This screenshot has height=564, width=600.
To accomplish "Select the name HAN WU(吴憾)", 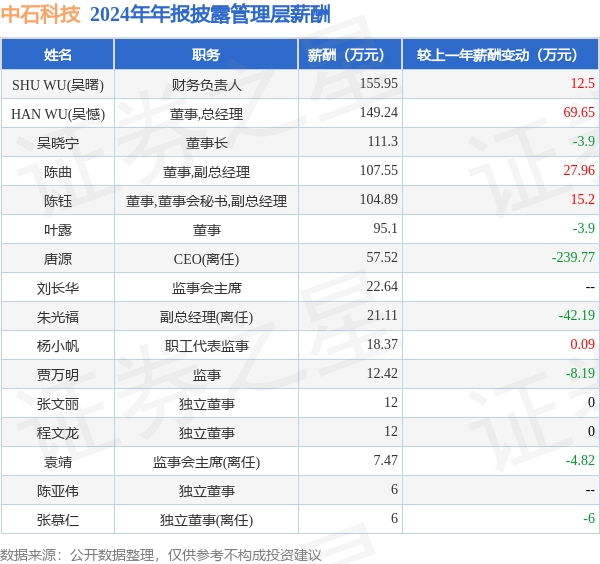I will (58, 114).
